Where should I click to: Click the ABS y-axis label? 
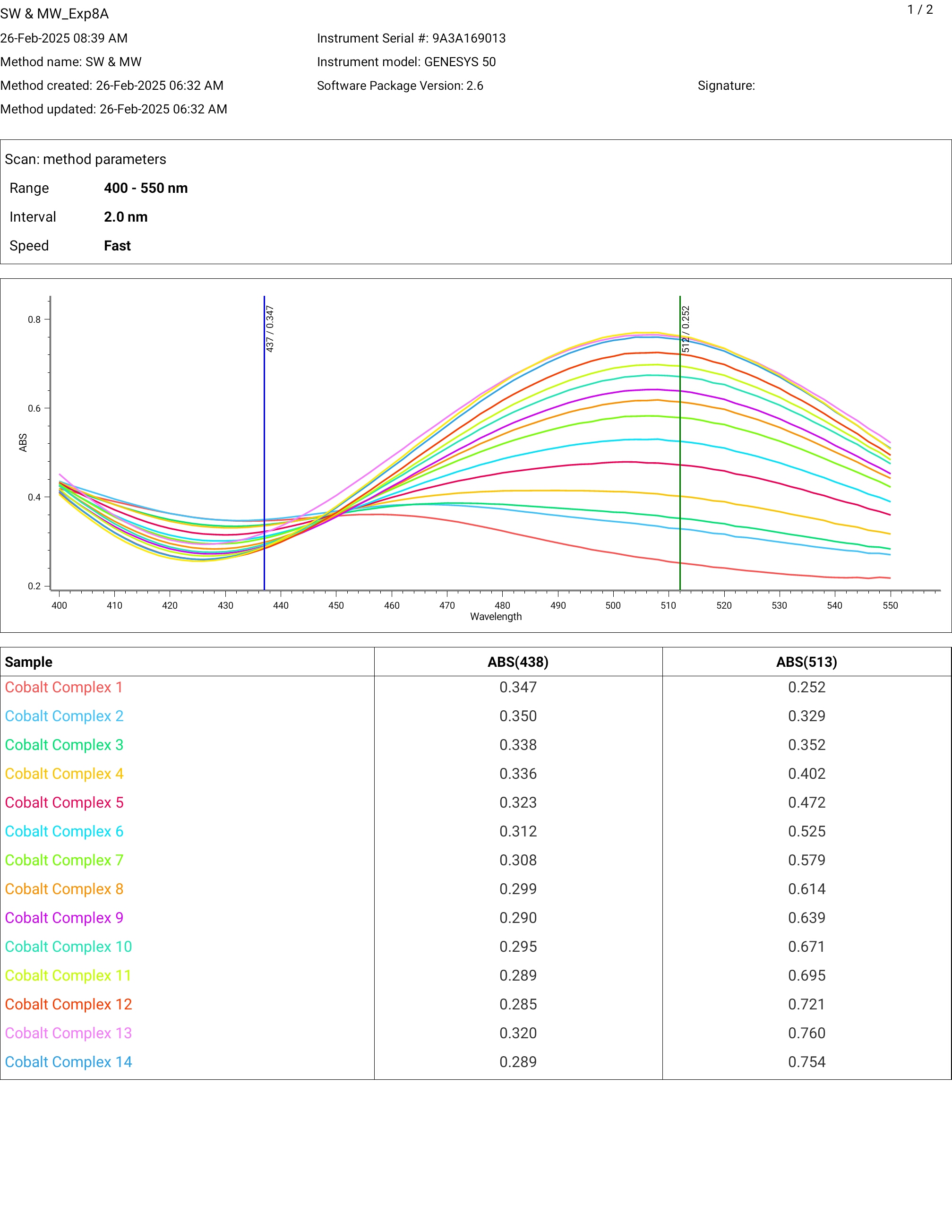point(23,442)
